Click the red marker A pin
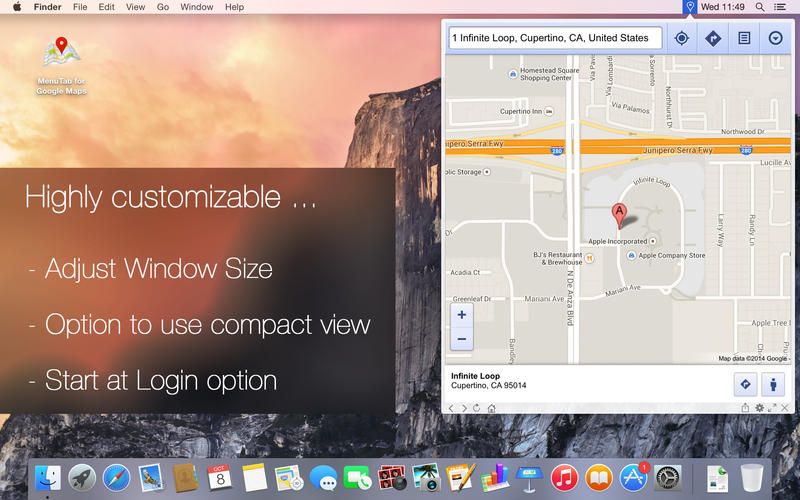 pos(619,214)
